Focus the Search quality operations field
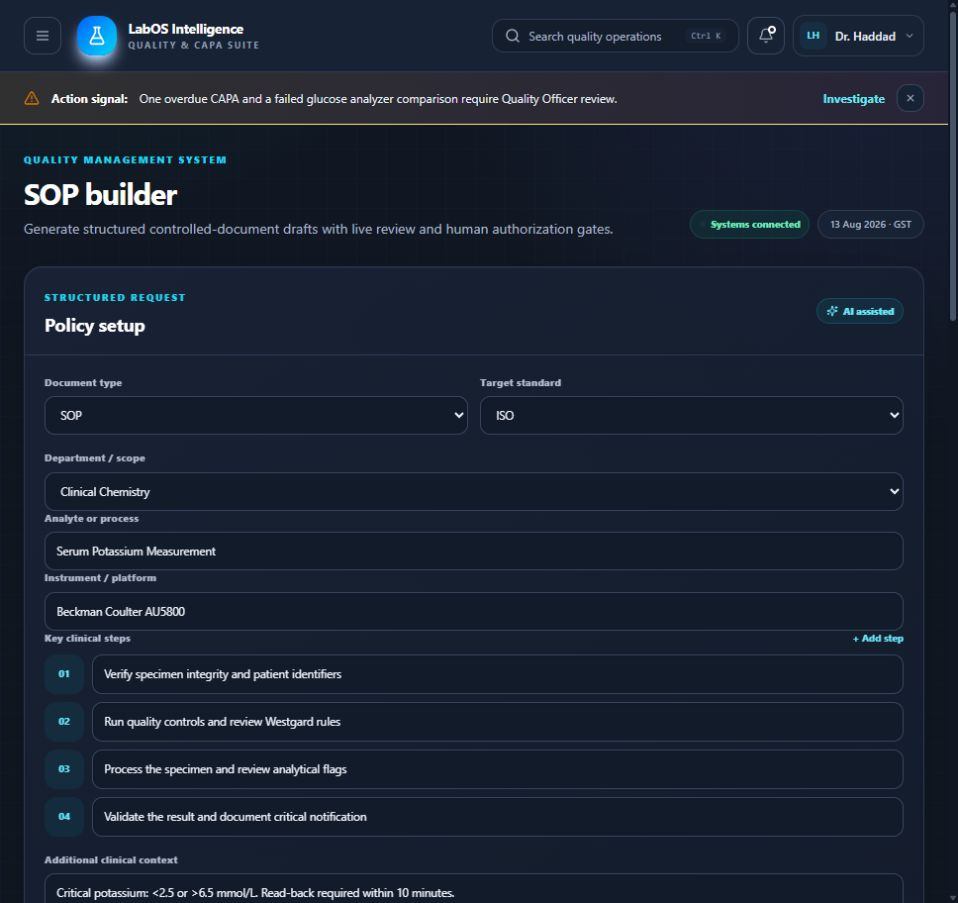 [615, 36]
